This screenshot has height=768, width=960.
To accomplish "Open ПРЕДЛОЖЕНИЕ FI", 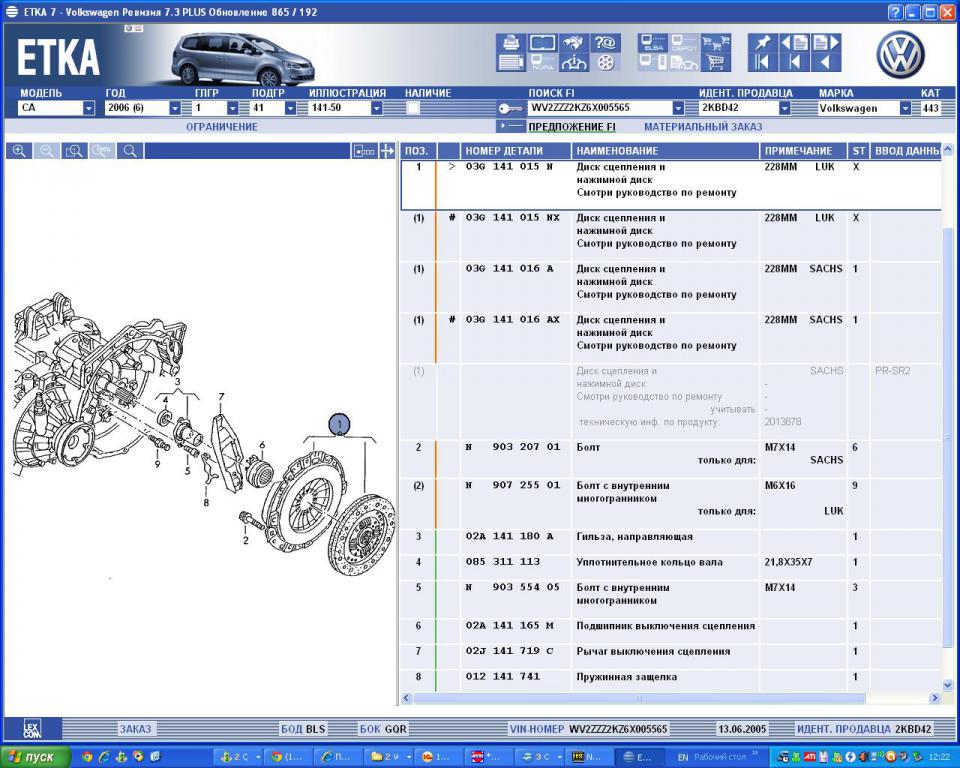I will (x=572, y=127).
